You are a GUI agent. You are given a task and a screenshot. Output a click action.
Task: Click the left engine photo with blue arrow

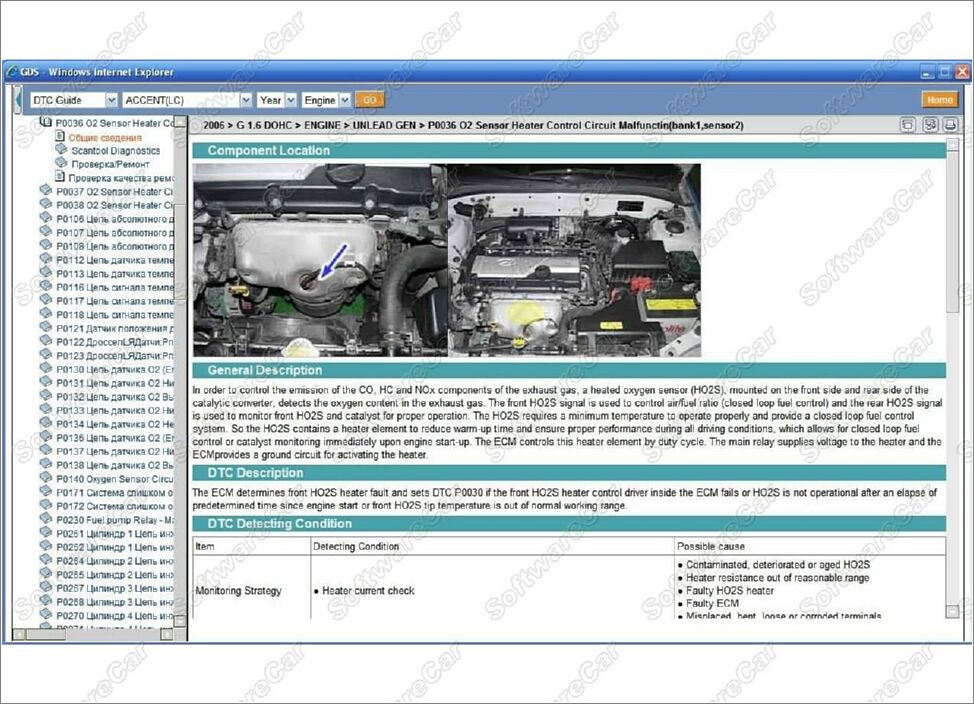[319, 260]
